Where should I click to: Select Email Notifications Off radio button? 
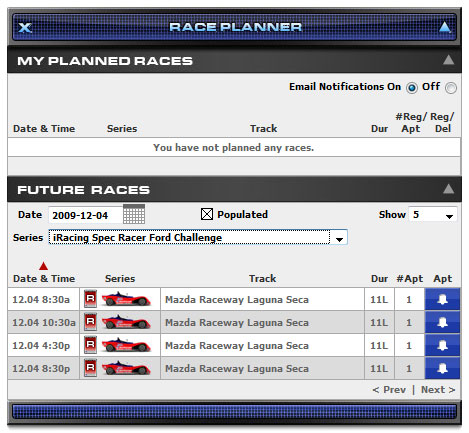451,88
